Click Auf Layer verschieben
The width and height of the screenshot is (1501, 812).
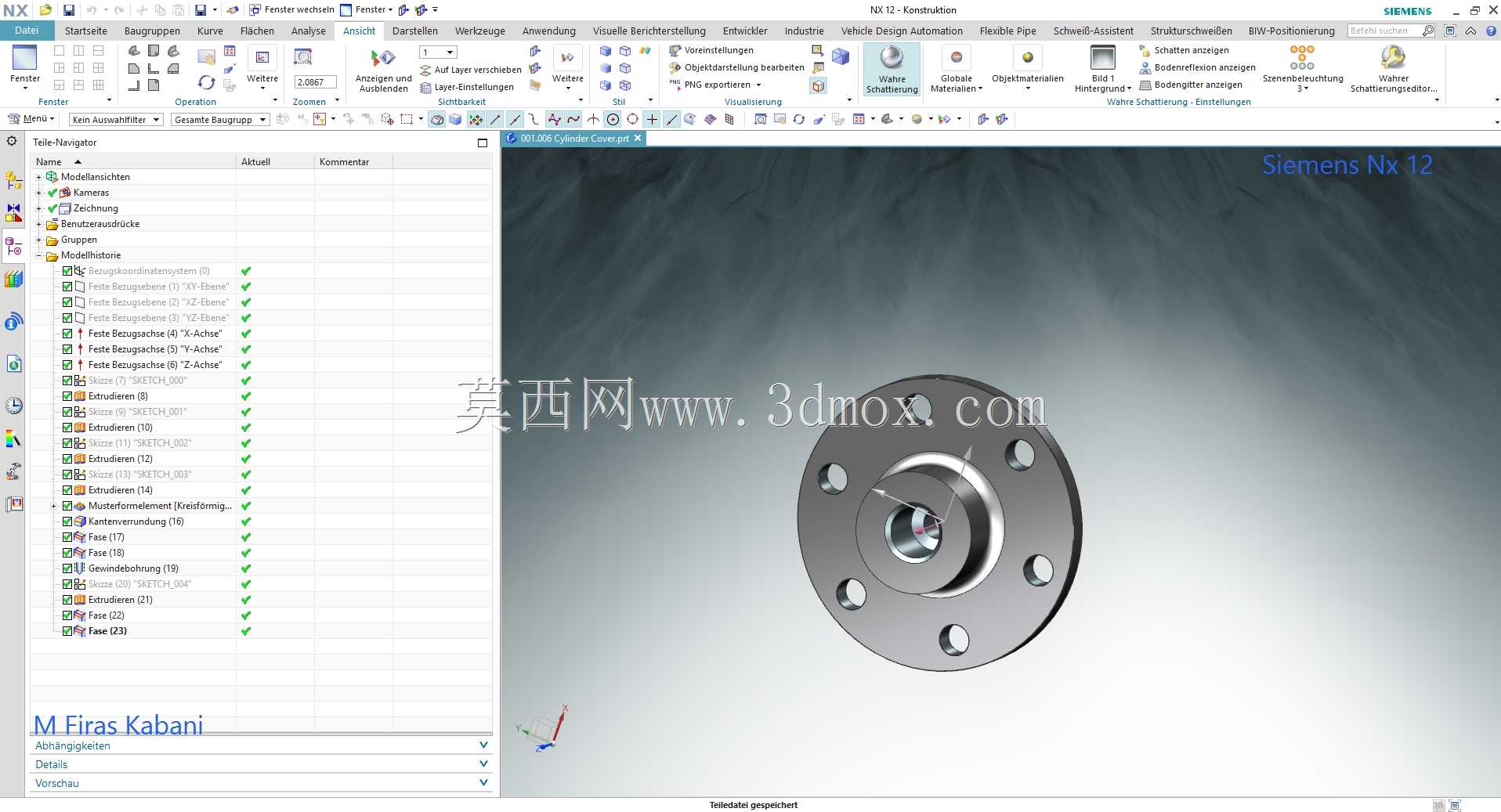(x=471, y=70)
